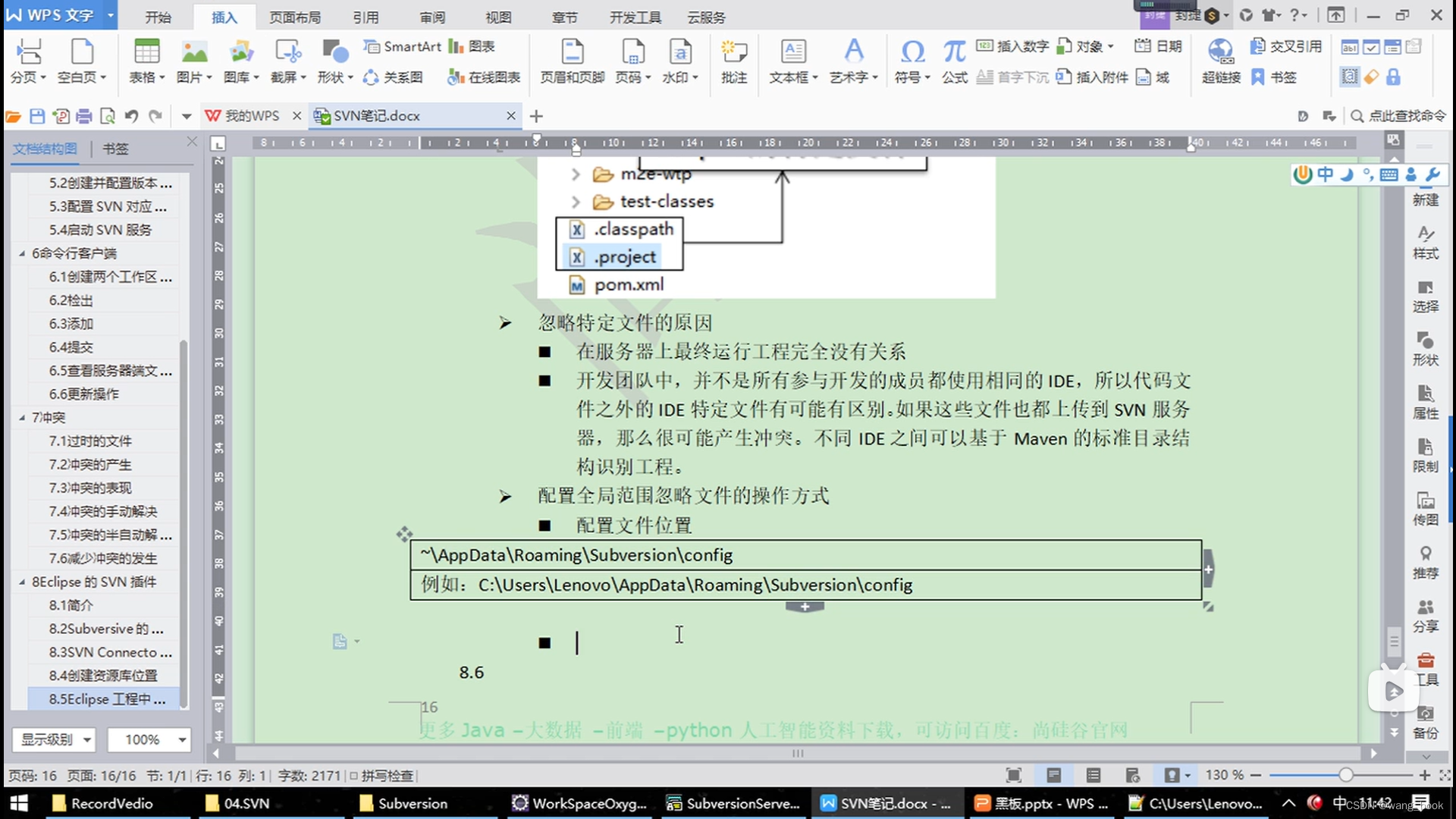Switch to full-screen view in status bar

(1014, 775)
